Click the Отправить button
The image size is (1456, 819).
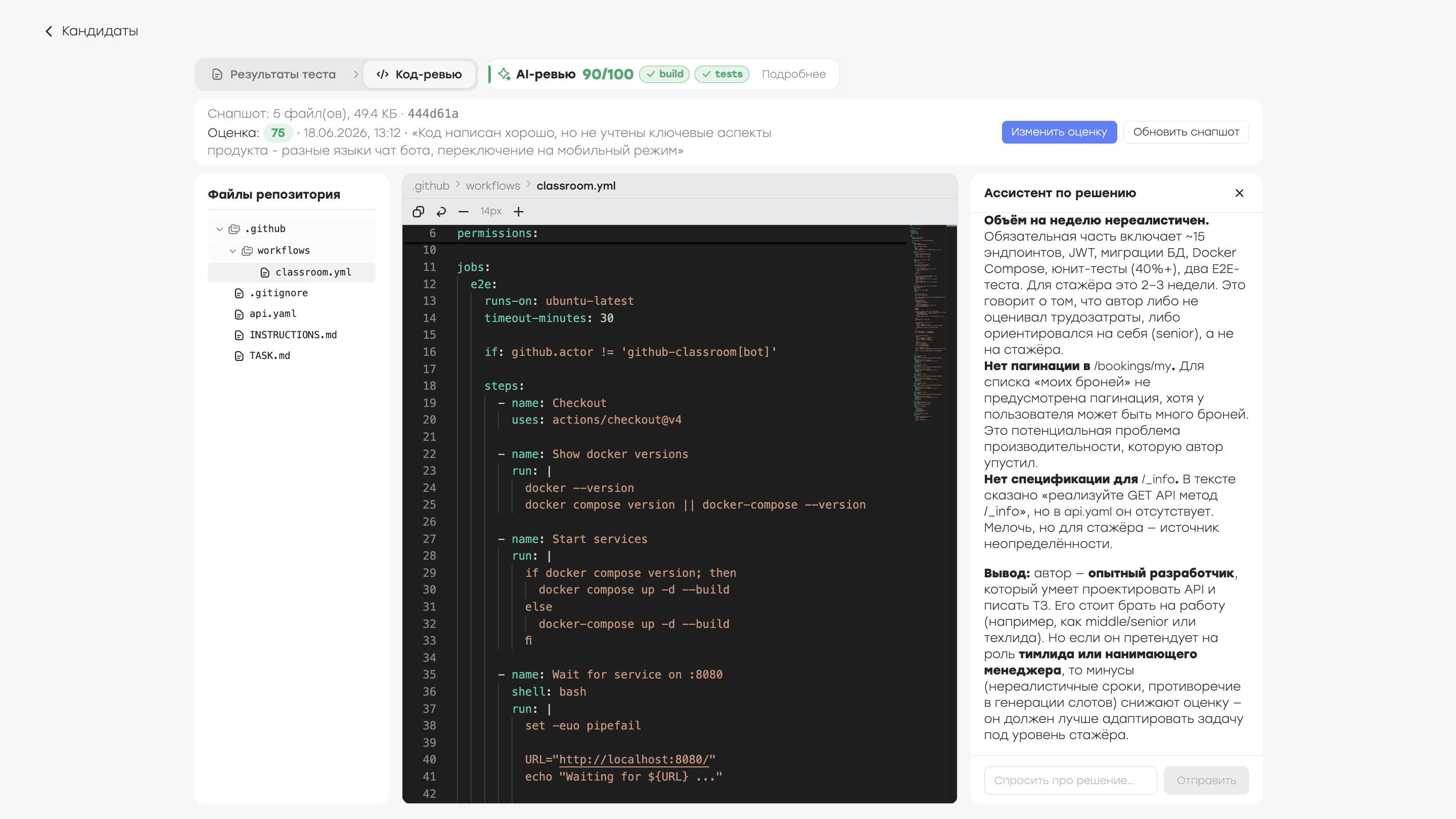[x=1206, y=780]
